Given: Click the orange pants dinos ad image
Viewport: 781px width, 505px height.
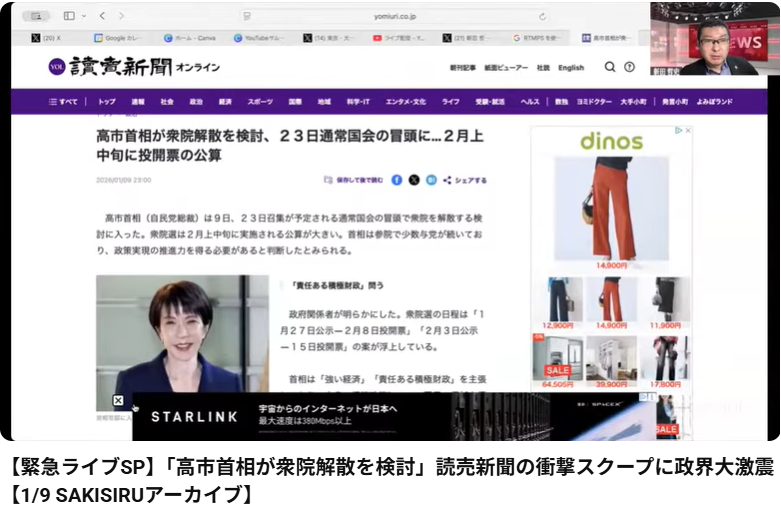Looking at the screenshot, I should pos(610,210).
